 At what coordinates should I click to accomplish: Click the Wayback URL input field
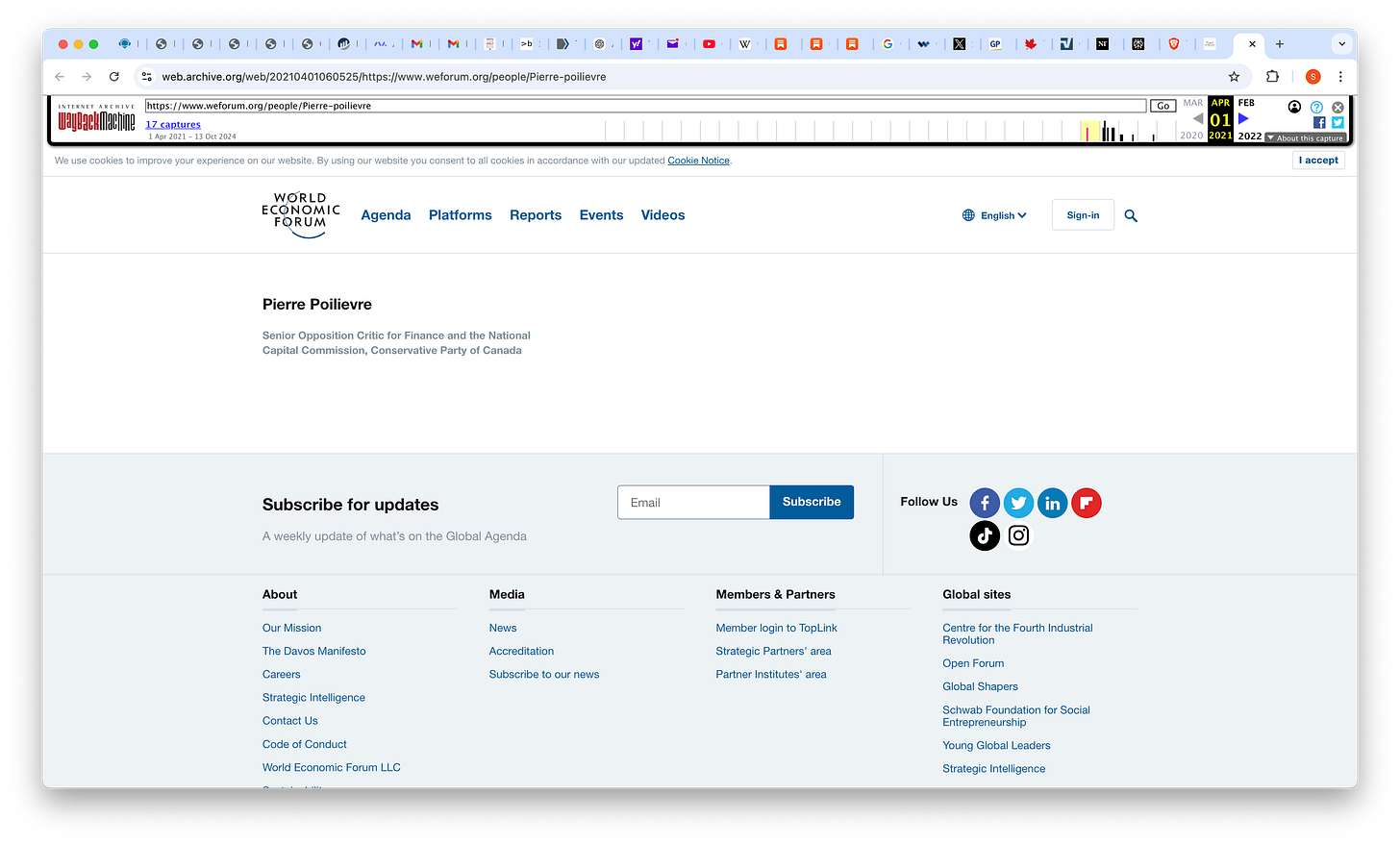[x=645, y=106]
